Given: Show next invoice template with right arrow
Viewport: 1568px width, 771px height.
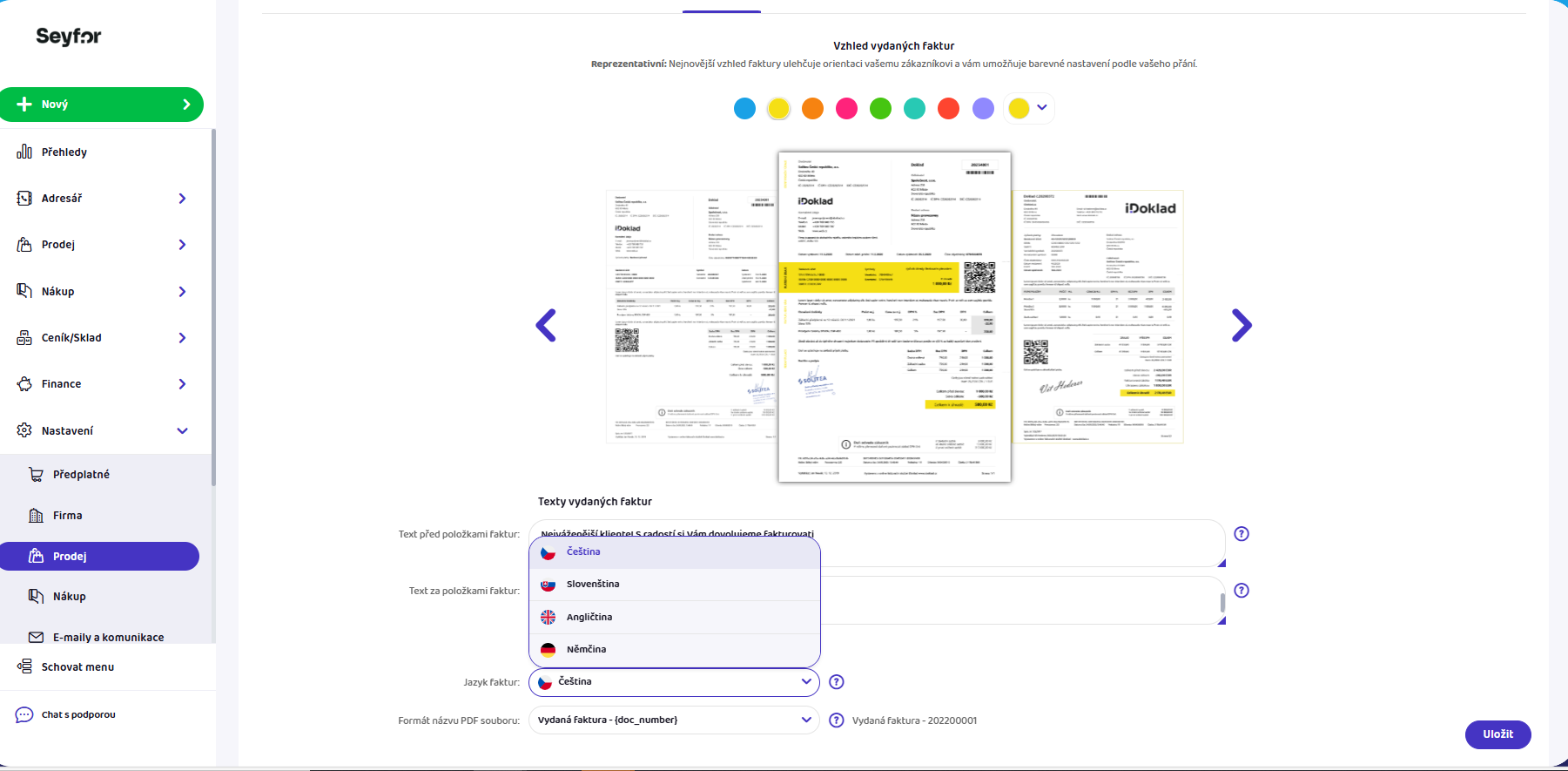Looking at the screenshot, I should tap(1242, 326).
